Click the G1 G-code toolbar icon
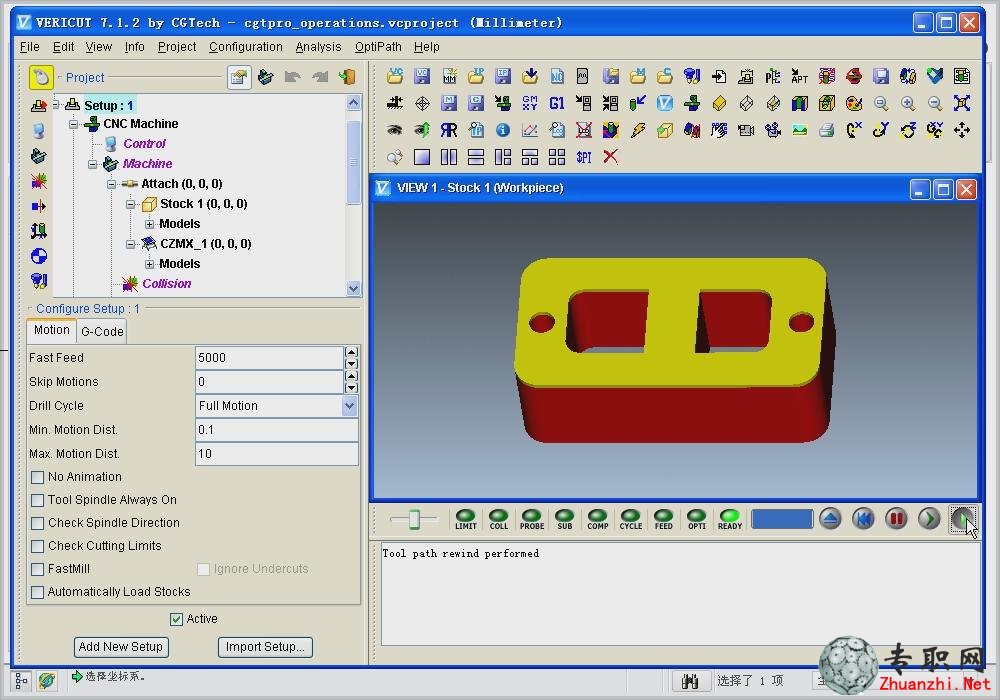Viewport: 1000px width, 700px height. [557, 103]
